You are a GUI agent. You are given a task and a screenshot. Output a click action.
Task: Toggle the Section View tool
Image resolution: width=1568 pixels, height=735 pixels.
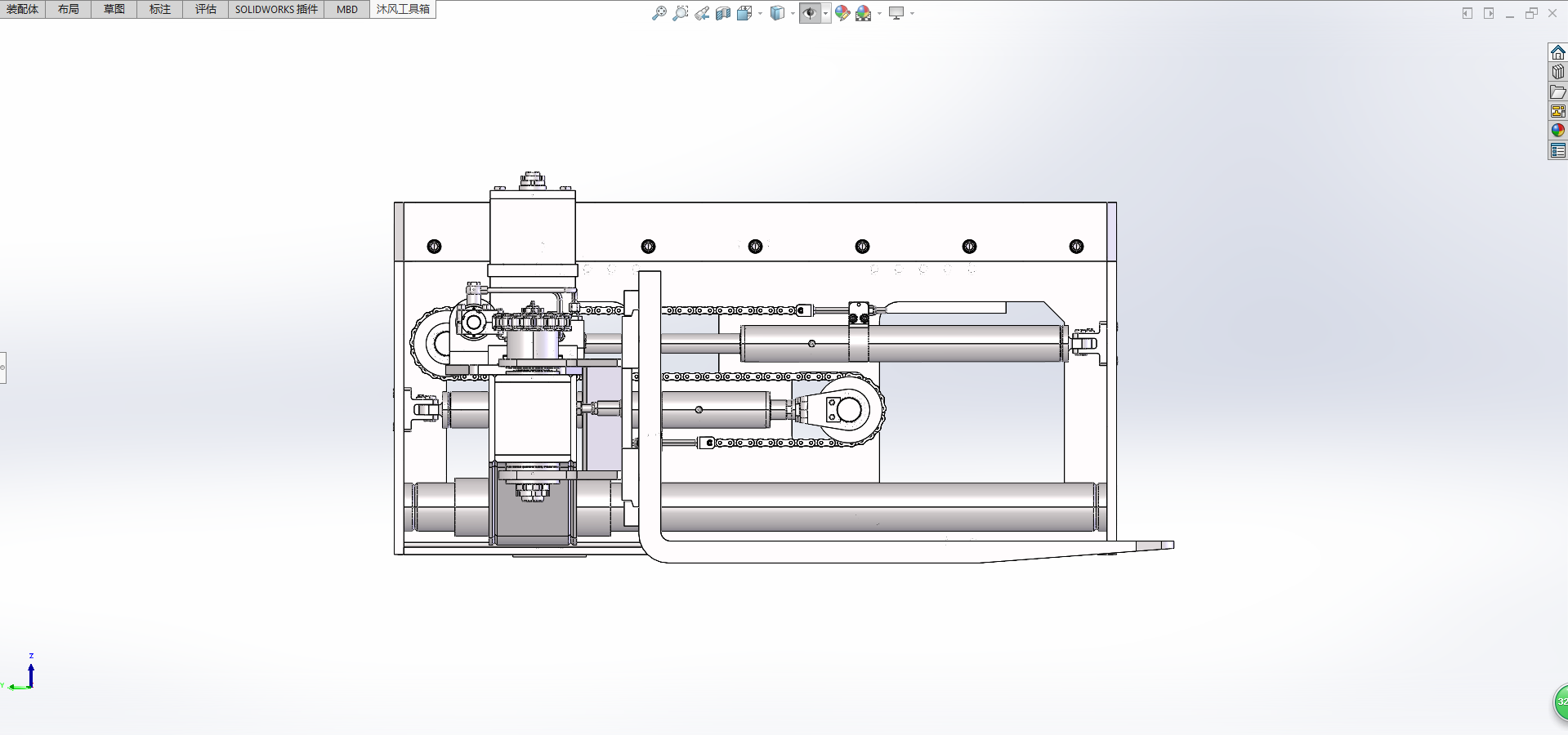tap(723, 13)
